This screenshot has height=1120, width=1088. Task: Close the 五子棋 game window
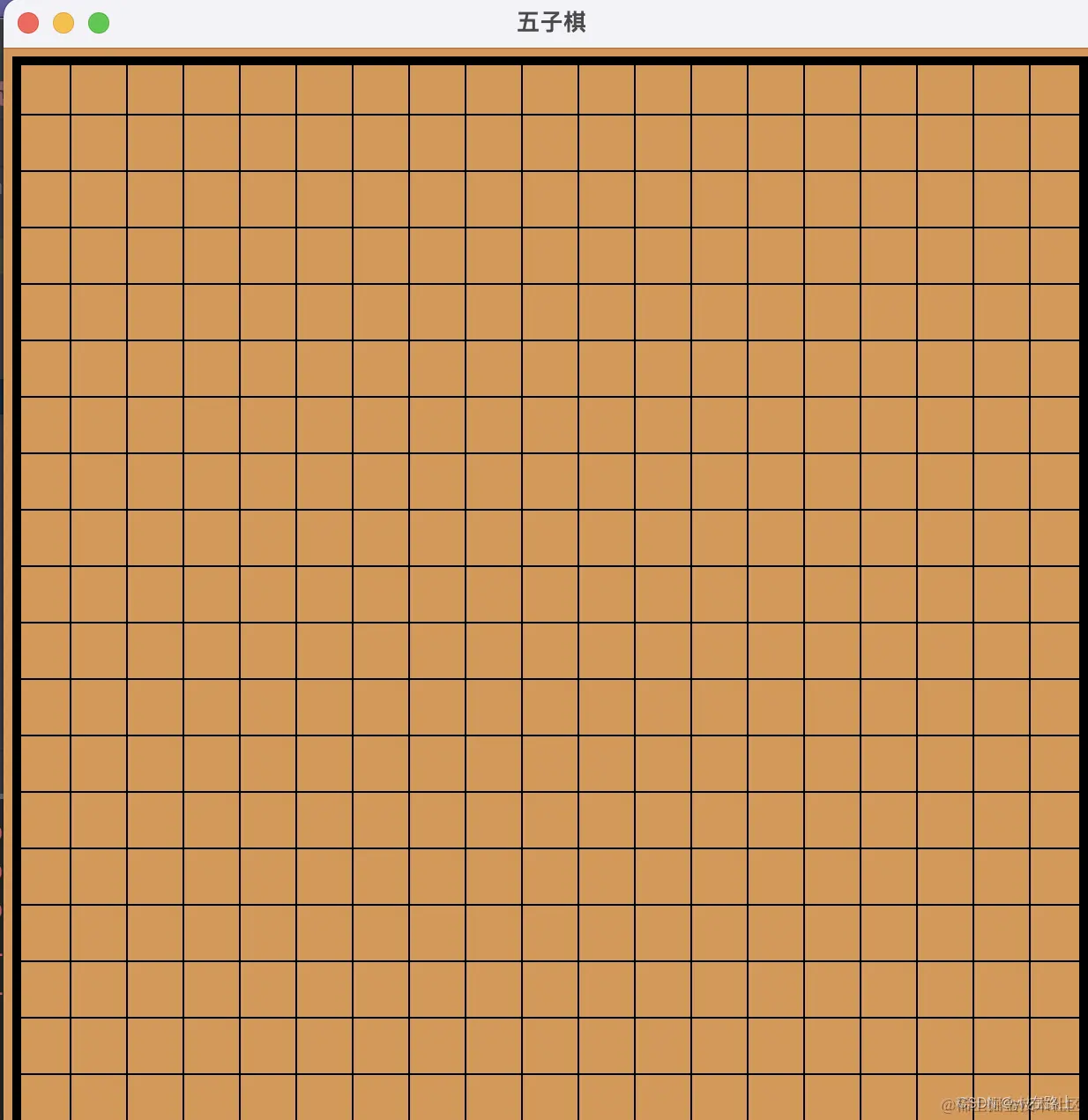point(28,23)
